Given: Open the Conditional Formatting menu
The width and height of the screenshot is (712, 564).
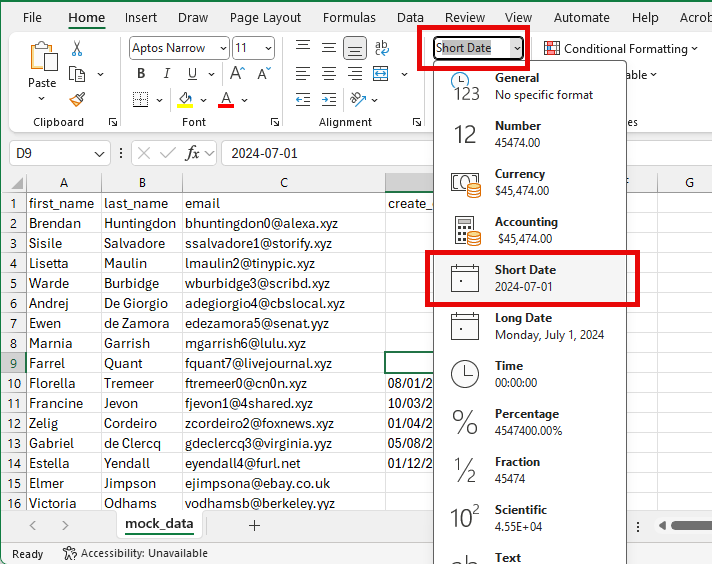Looking at the screenshot, I should 620,48.
